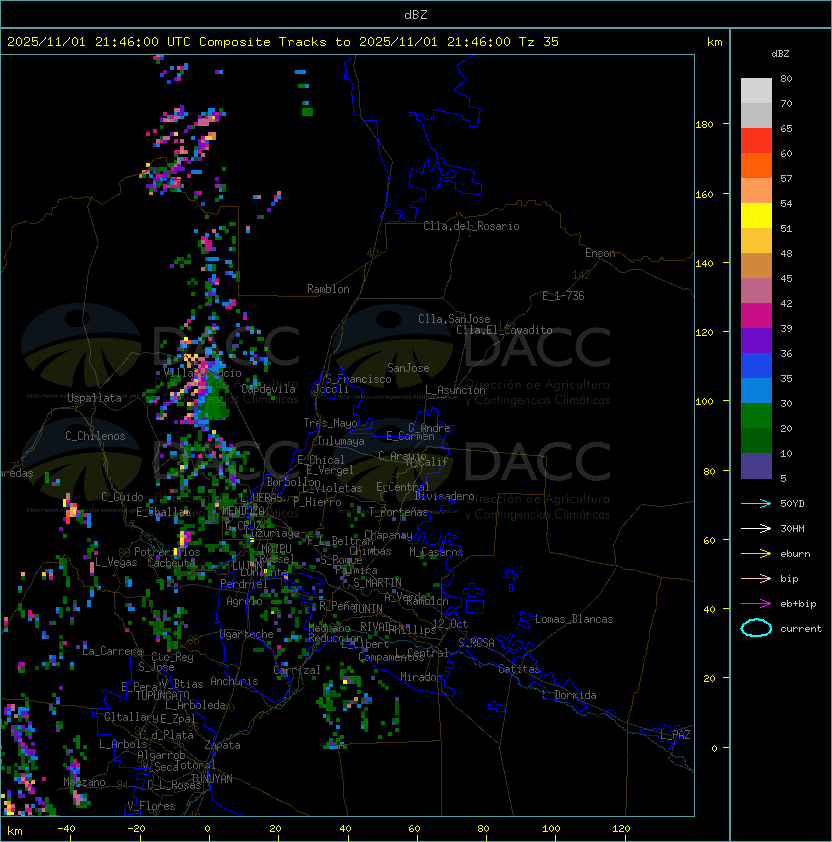Pick the purple swatch in dBZ legend
The width and height of the screenshot is (832, 842).
(756, 341)
